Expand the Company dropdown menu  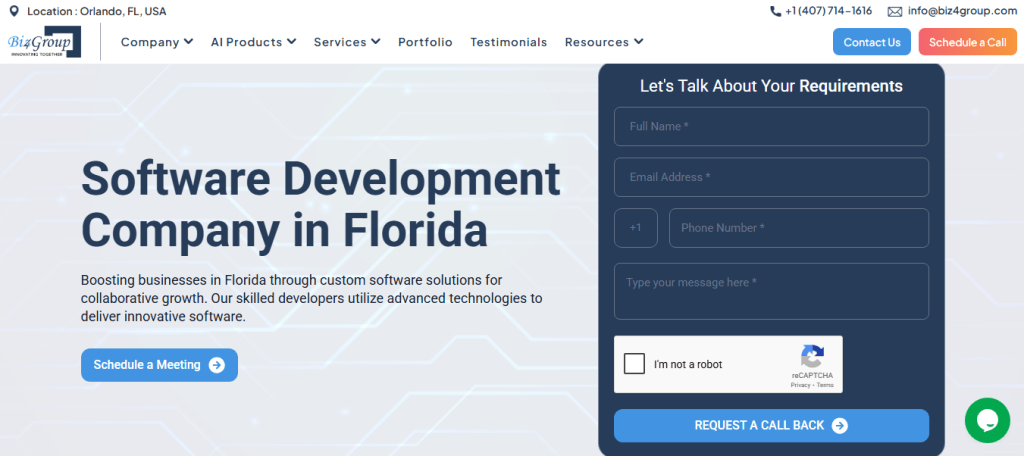(157, 42)
